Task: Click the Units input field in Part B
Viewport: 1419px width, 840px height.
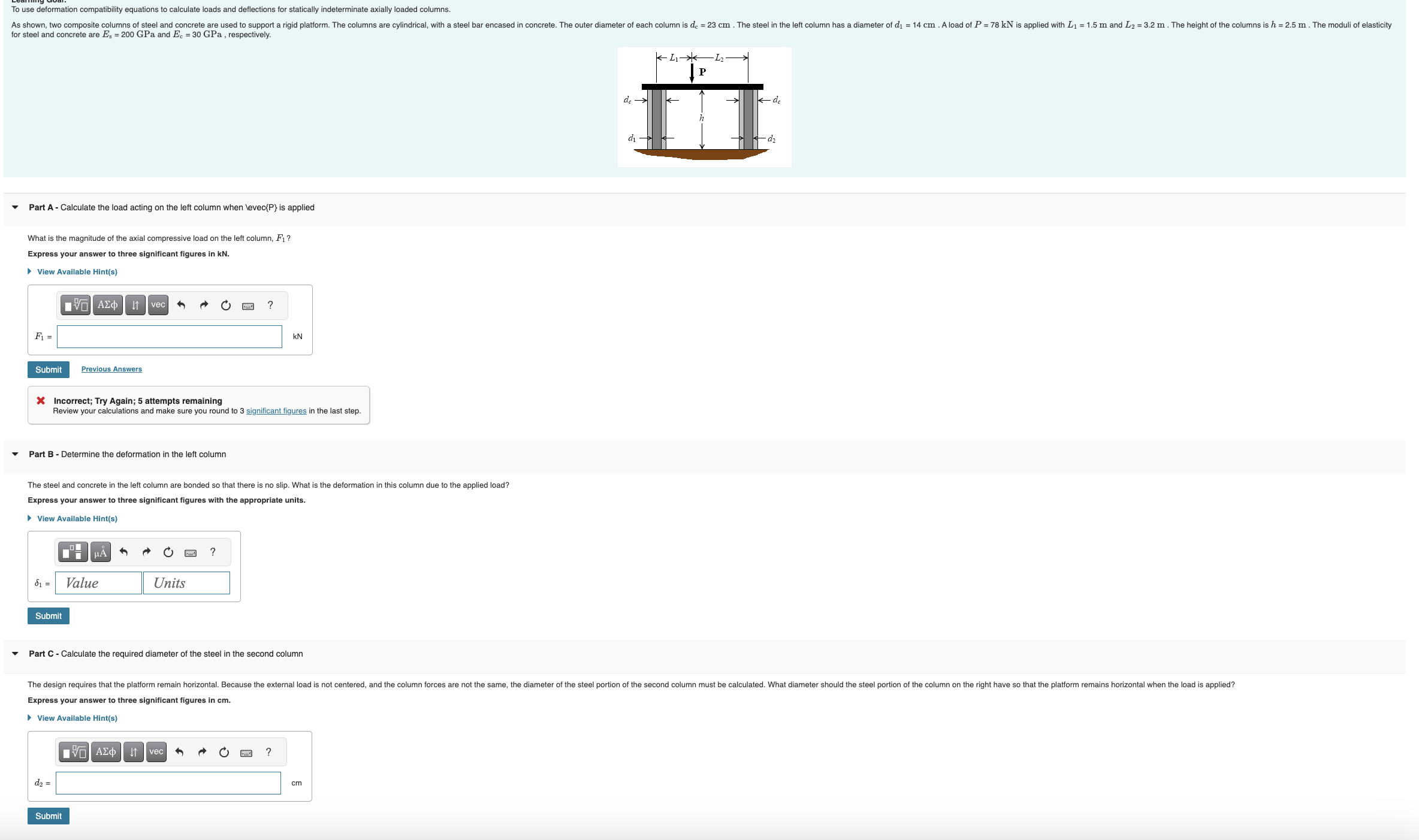Action: [x=187, y=582]
